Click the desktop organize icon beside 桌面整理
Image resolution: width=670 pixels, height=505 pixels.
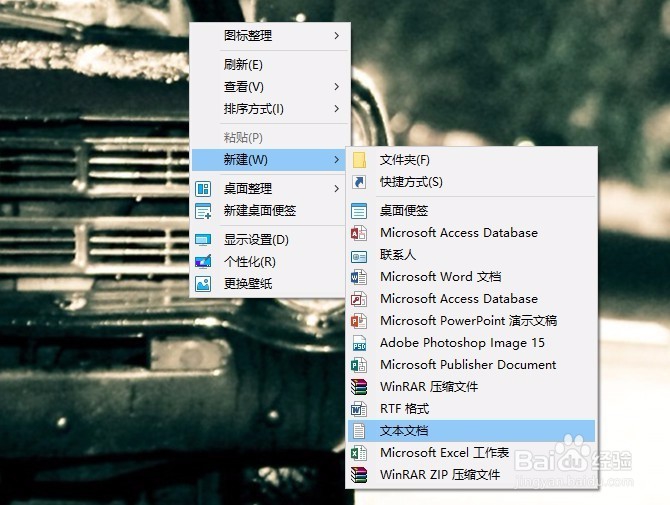(203, 189)
